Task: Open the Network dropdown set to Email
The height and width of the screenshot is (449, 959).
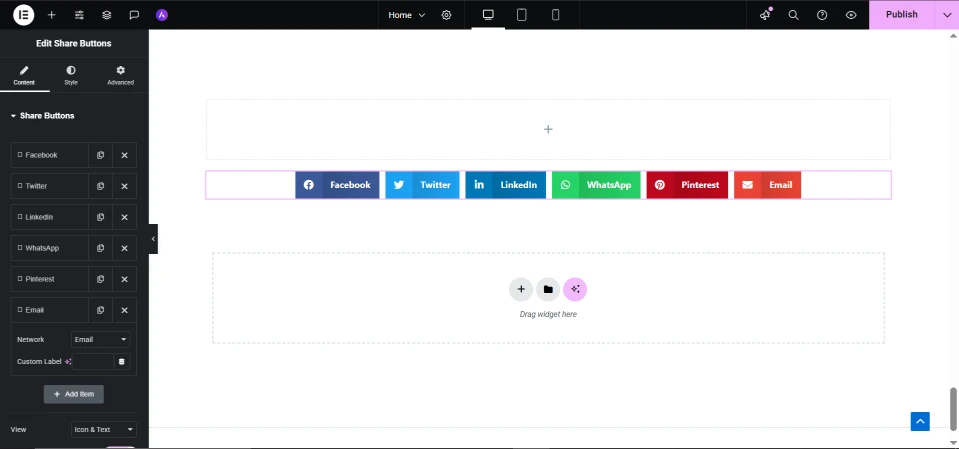Action: point(100,340)
